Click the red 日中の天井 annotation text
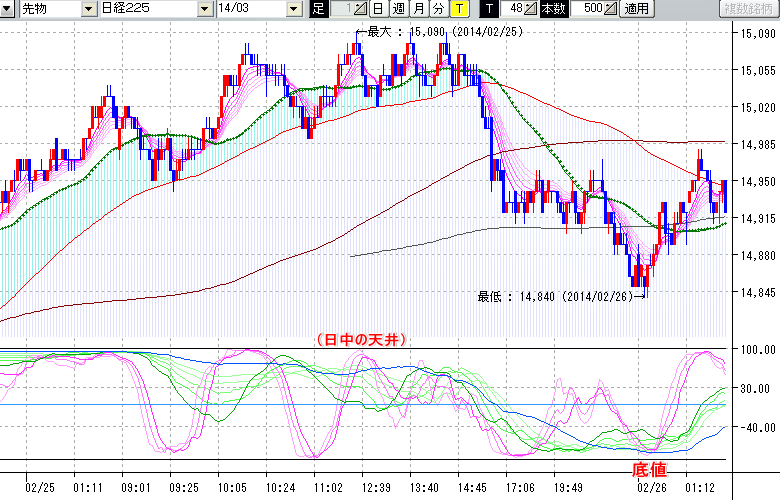The image size is (780, 500). [360, 340]
